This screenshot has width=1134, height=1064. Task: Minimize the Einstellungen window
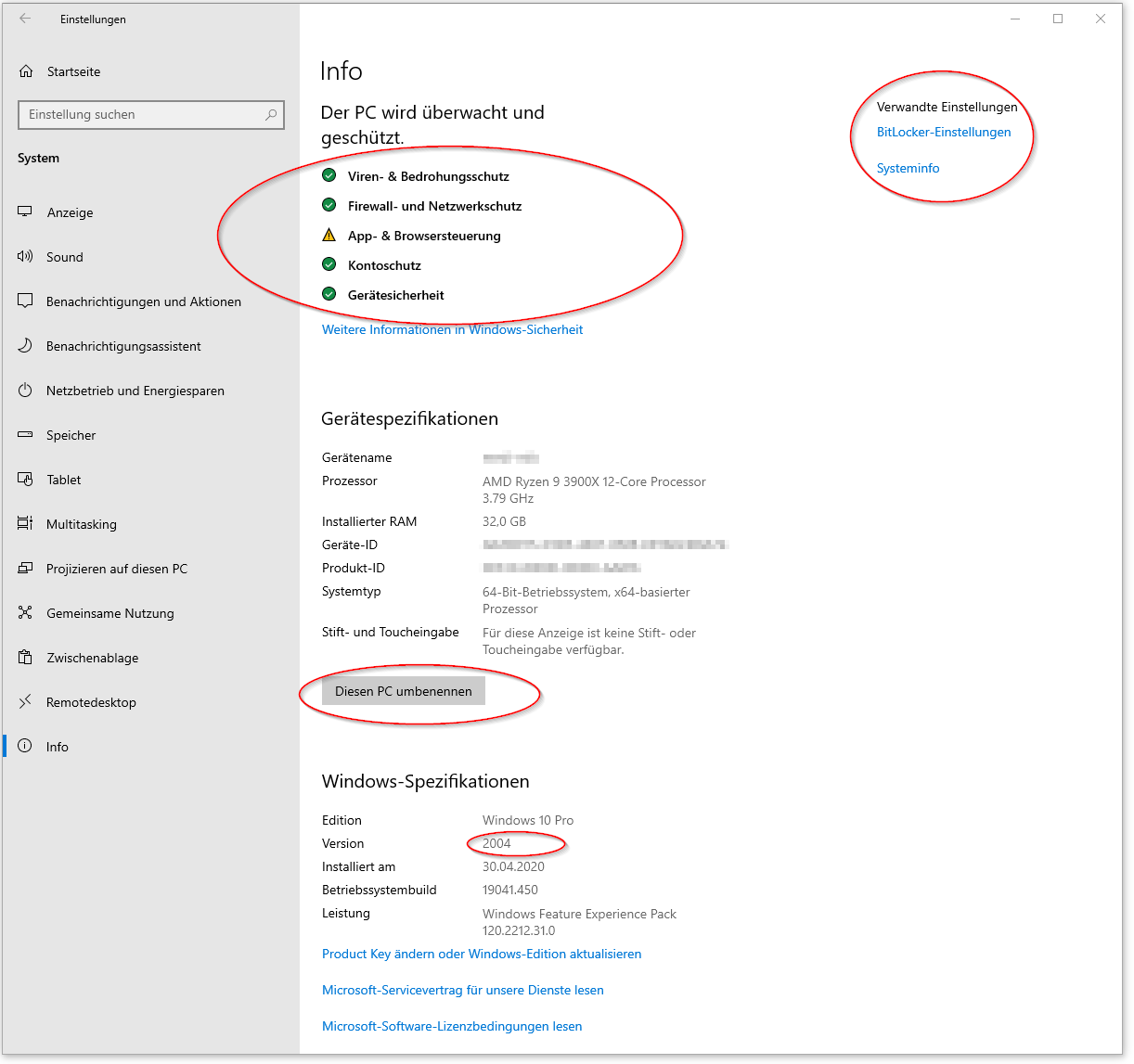pyautogui.click(x=1015, y=19)
